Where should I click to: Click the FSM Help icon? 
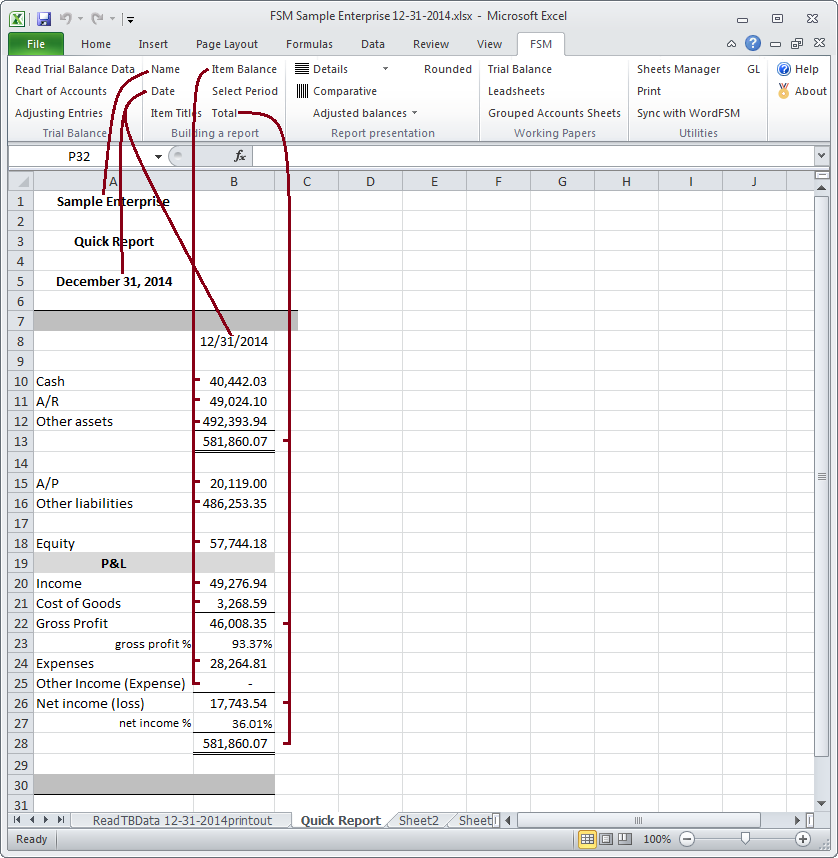pos(784,69)
